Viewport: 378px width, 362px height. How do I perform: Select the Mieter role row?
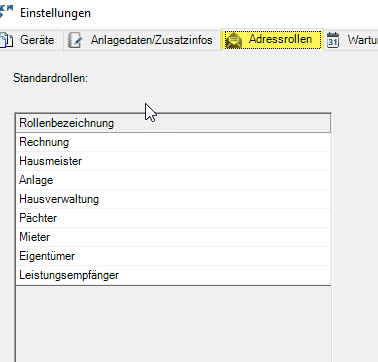173,237
